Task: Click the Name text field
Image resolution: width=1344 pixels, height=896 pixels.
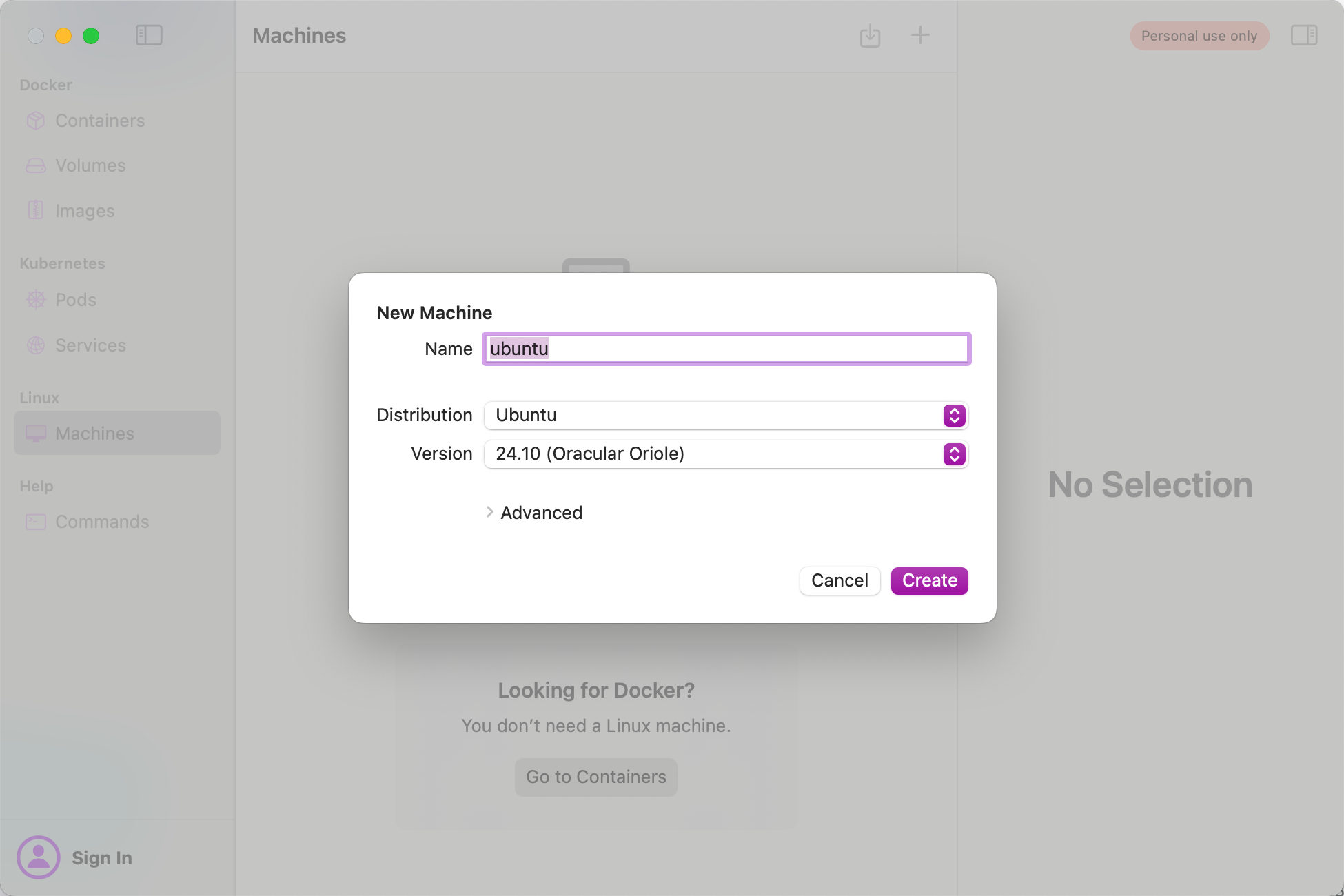Action: (726, 349)
